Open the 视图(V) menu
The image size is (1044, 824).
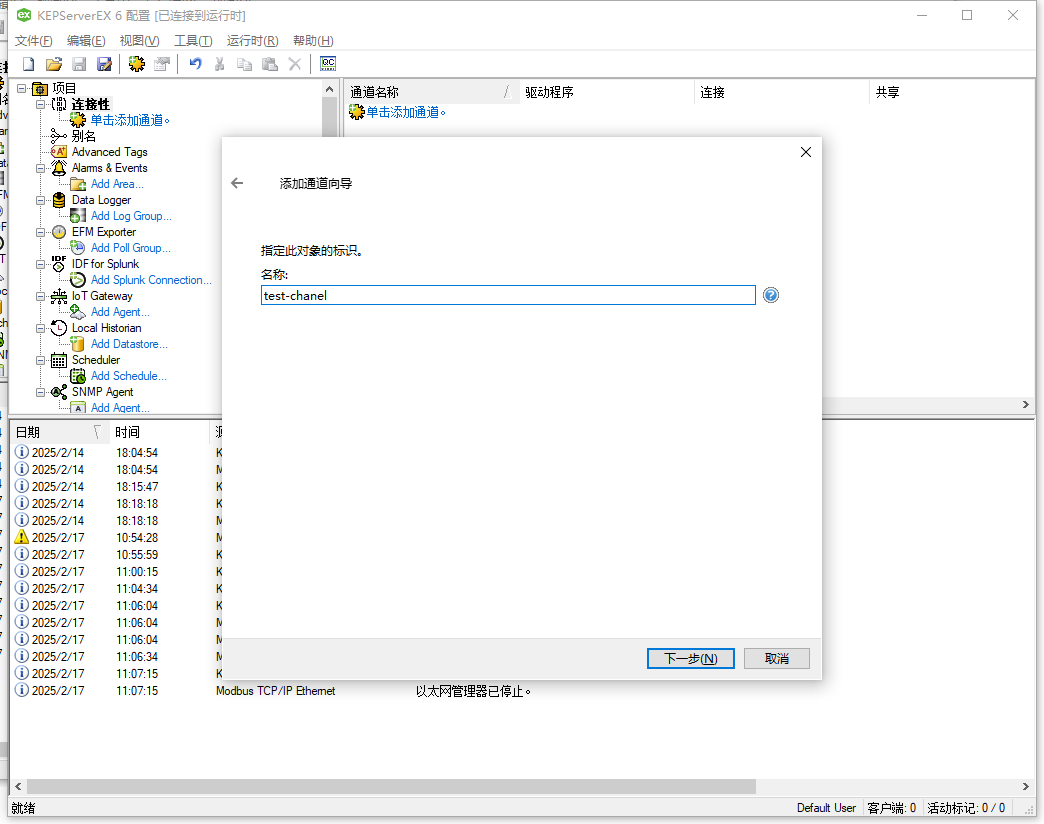tap(139, 41)
